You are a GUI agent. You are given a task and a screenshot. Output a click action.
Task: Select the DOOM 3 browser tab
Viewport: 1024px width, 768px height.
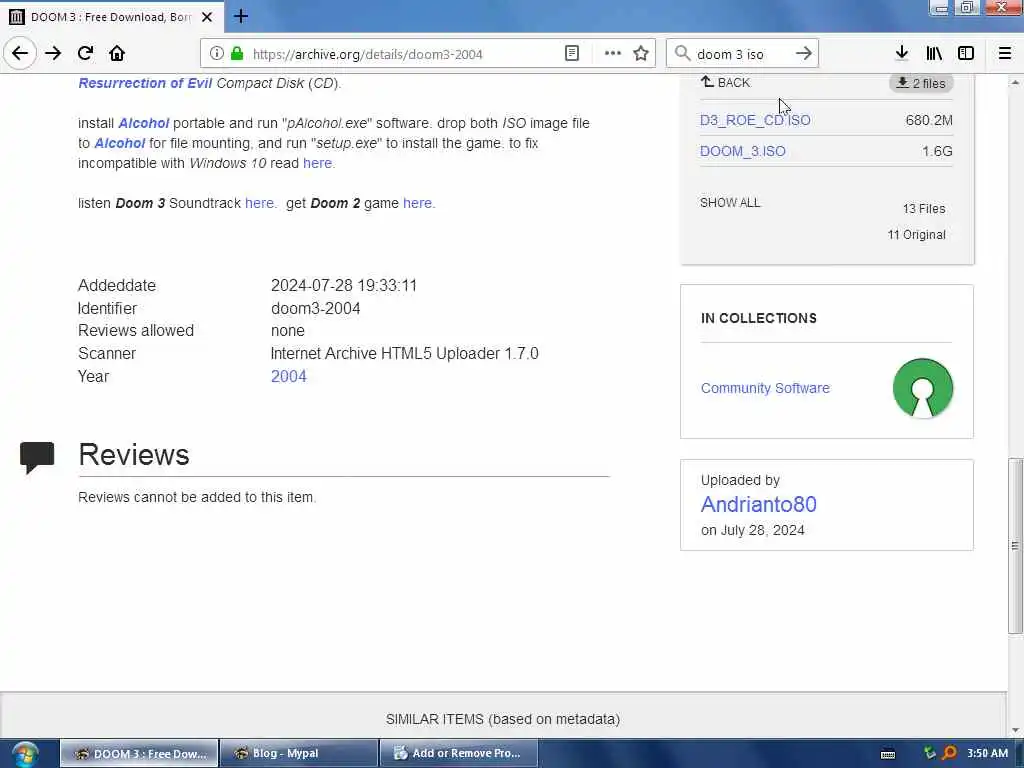pyautogui.click(x=111, y=17)
